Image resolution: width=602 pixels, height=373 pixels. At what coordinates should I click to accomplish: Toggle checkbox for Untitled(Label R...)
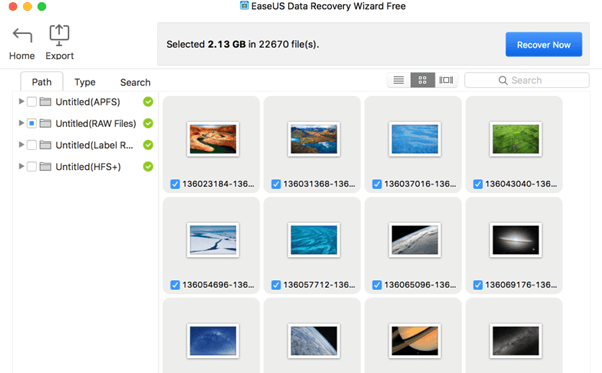pyautogui.click(x=32, y=145)
